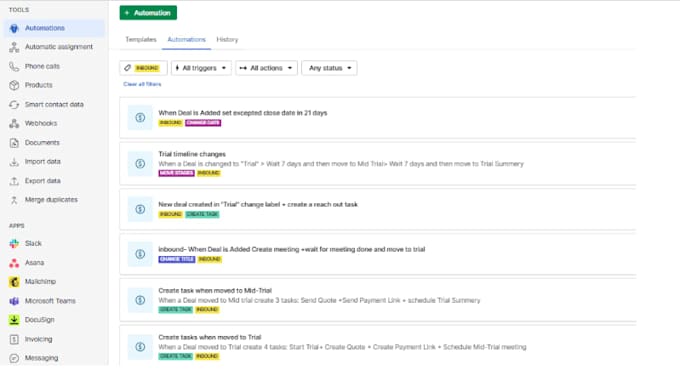Open the DocuSign app icon

pyautogui.click(x=14, y=320)
